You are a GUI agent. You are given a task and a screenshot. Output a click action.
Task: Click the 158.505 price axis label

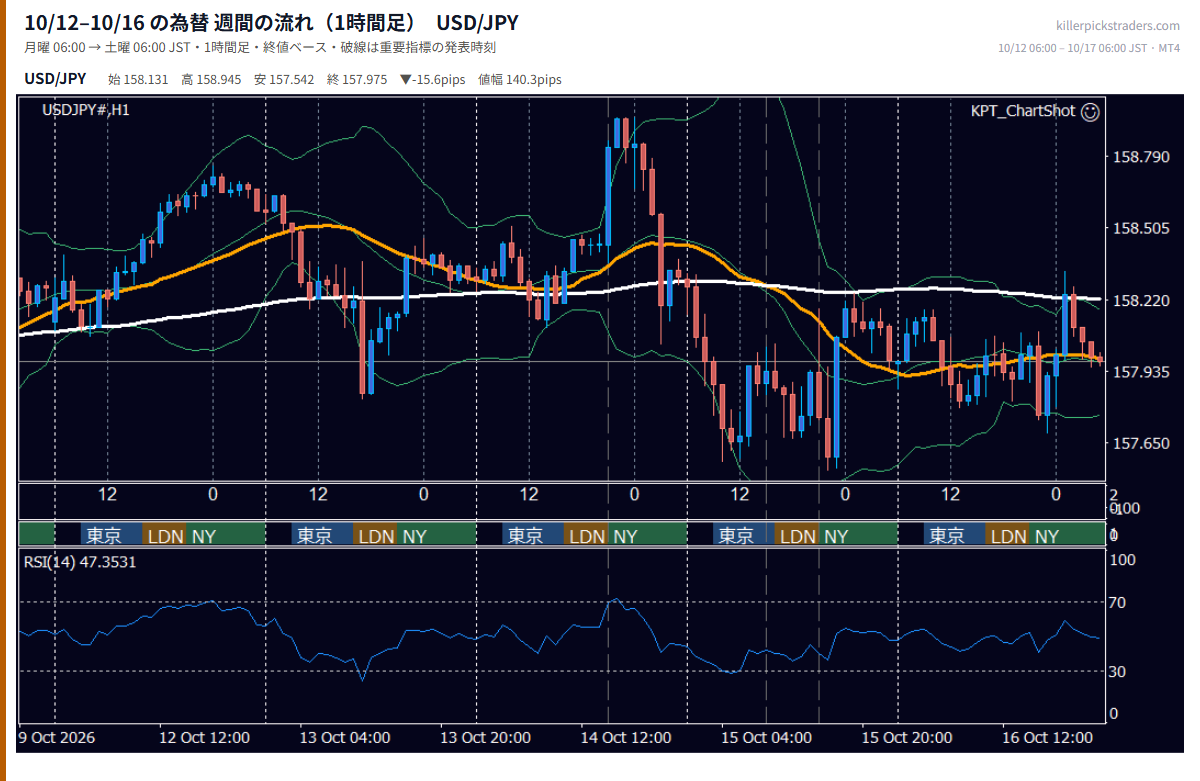(x=1141, y=229)
